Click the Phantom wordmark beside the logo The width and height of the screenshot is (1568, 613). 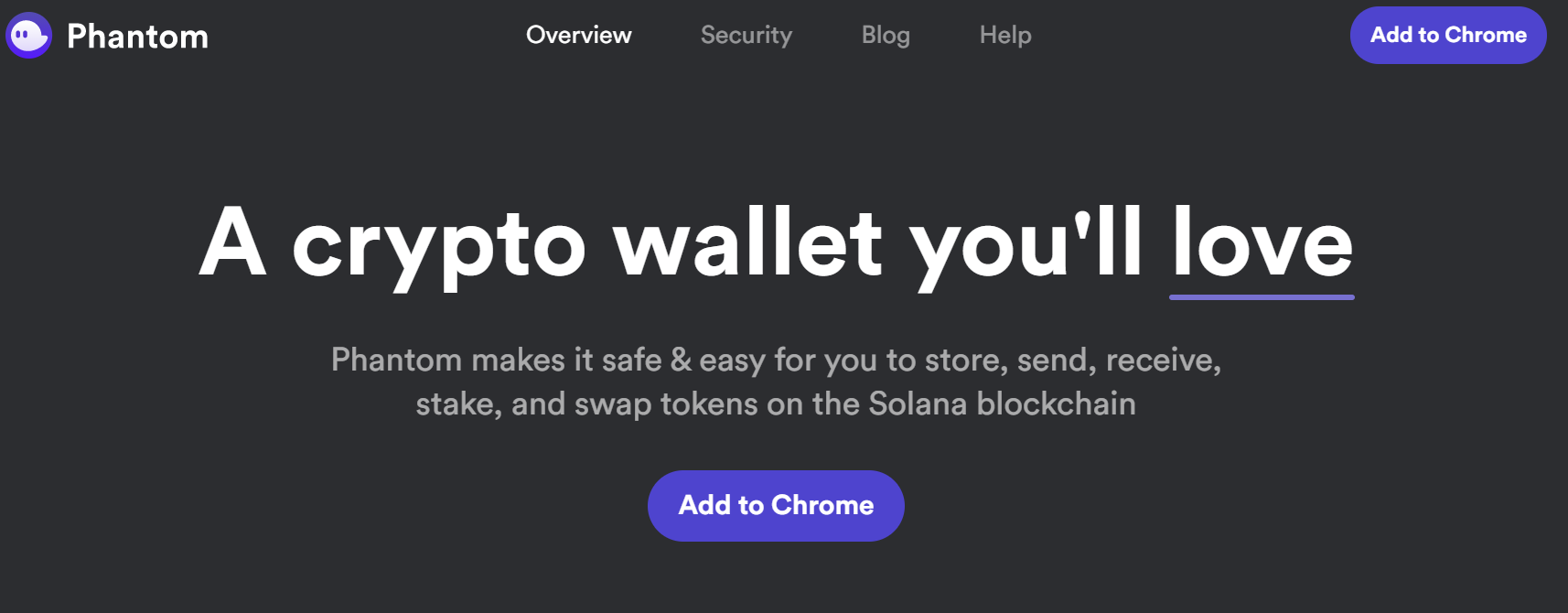pos(137,37)
